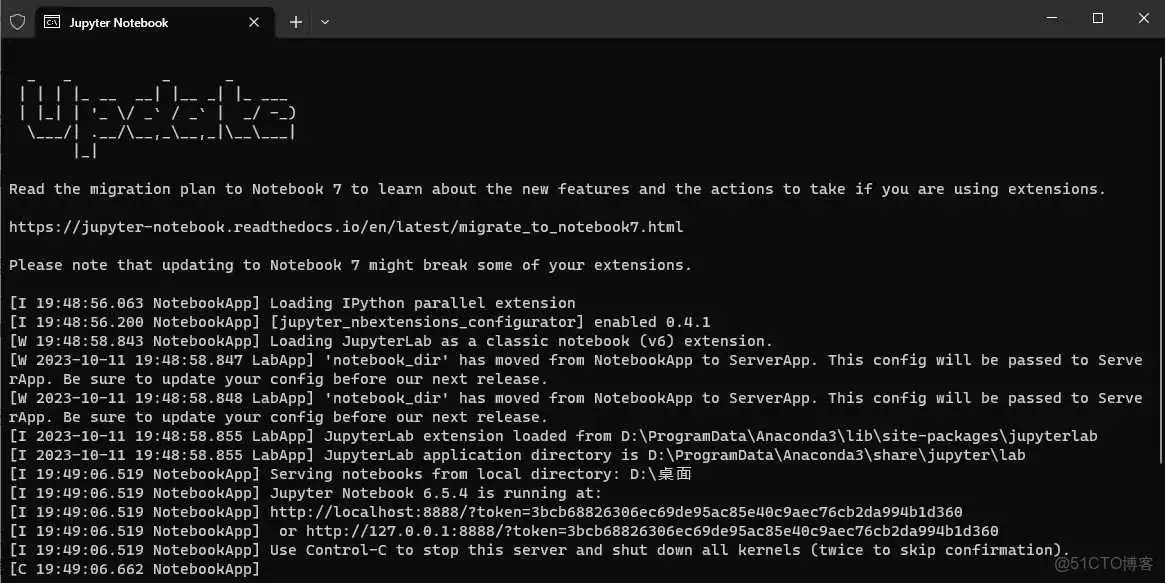Select the Jupyter Notebook tab title
Screen dimensions: 1165x583
tap(118, 22)
